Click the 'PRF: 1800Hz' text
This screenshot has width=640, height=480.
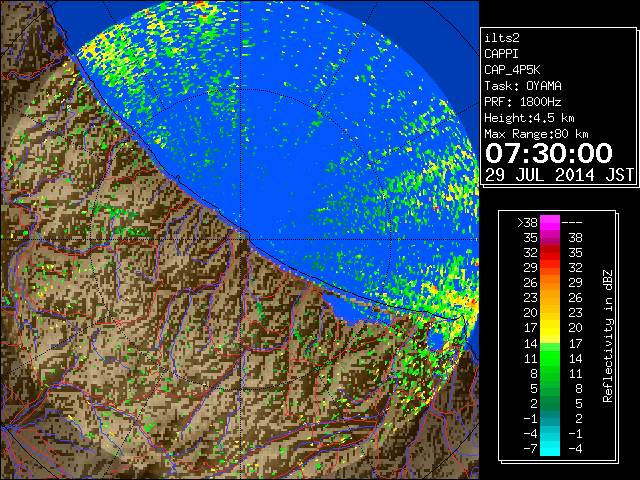(x=523, y=102)
